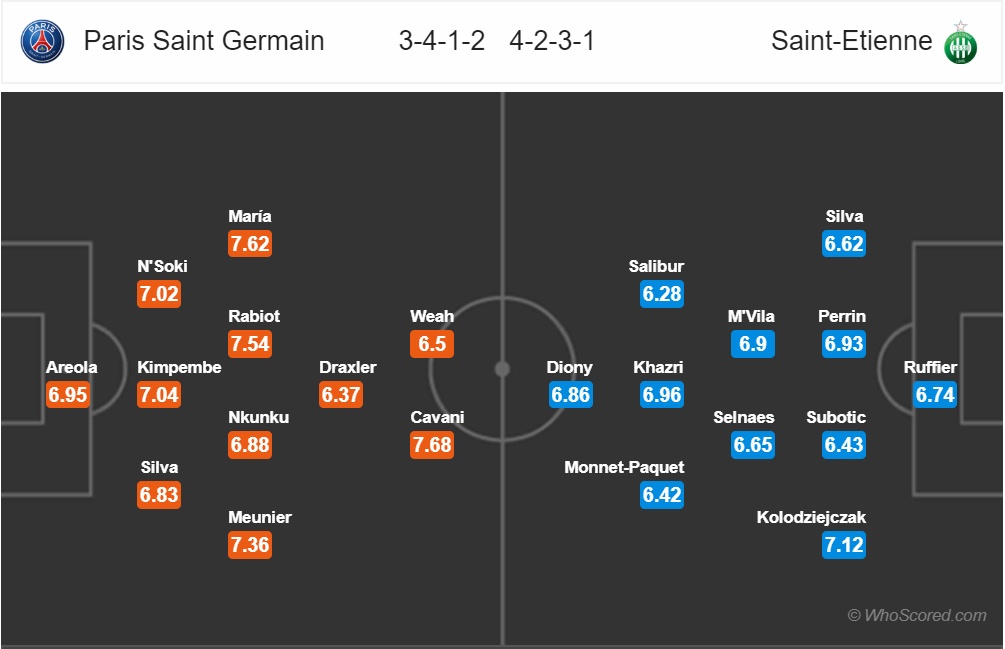Viewport: 1005px width, 649px height.
Task: Select Areola's 6.95 rating badge
Action: [68, 395]
